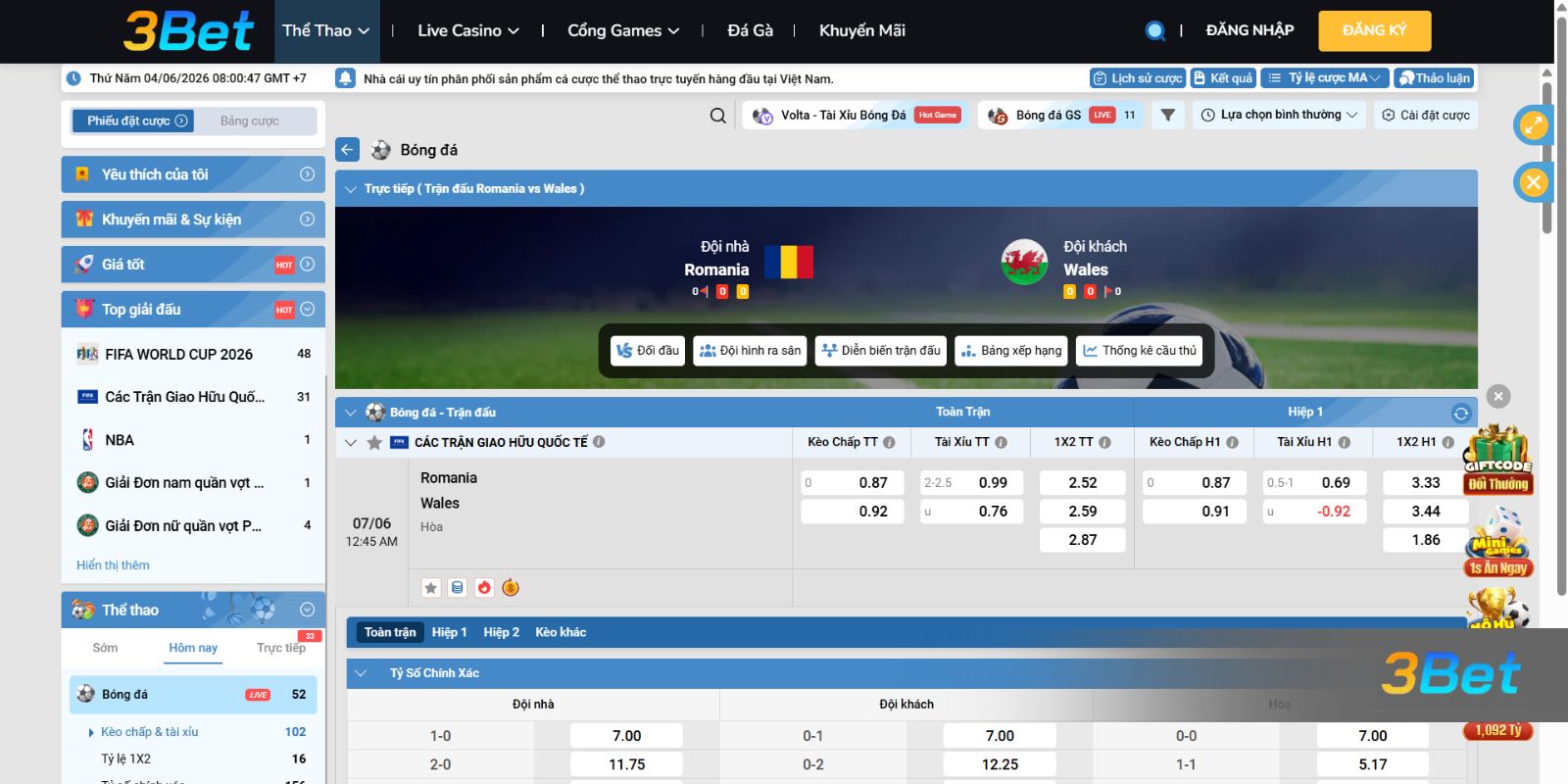Screen dimensions: 1568x784
Task: Expand Live Casino menu dropdown
Action: pos(468,30)
